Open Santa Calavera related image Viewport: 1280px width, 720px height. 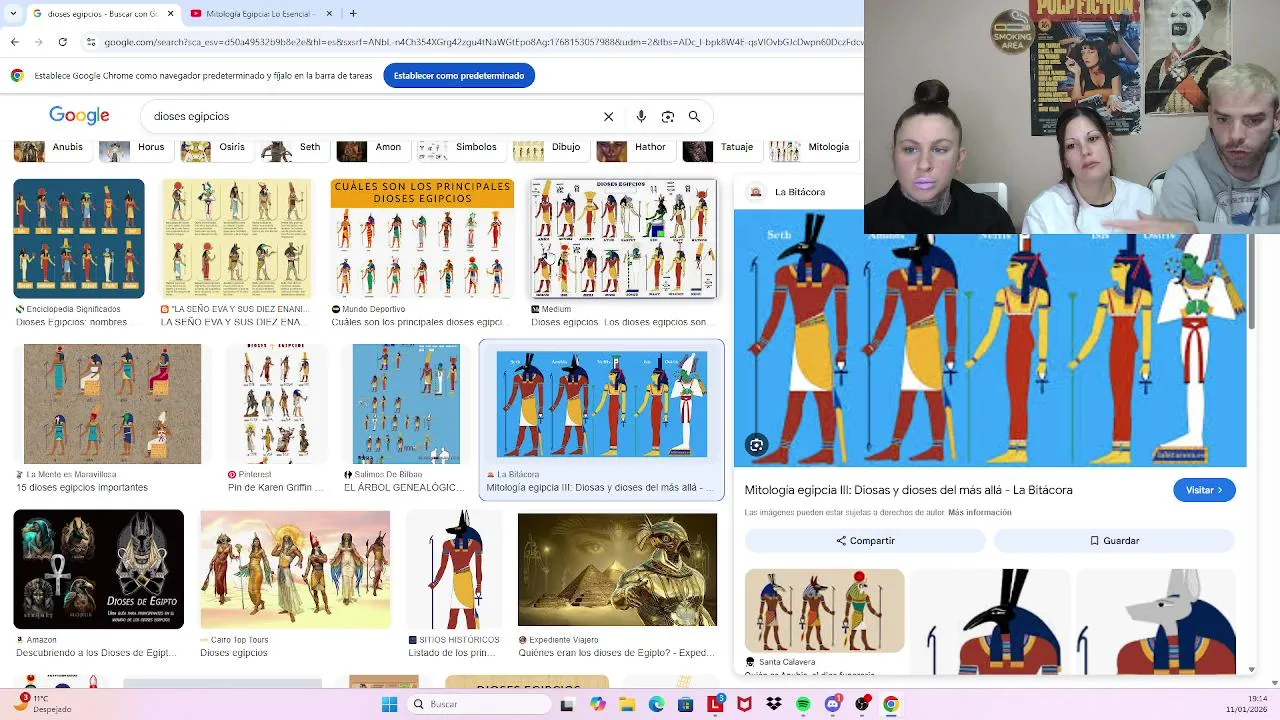(x=824, y=611)
